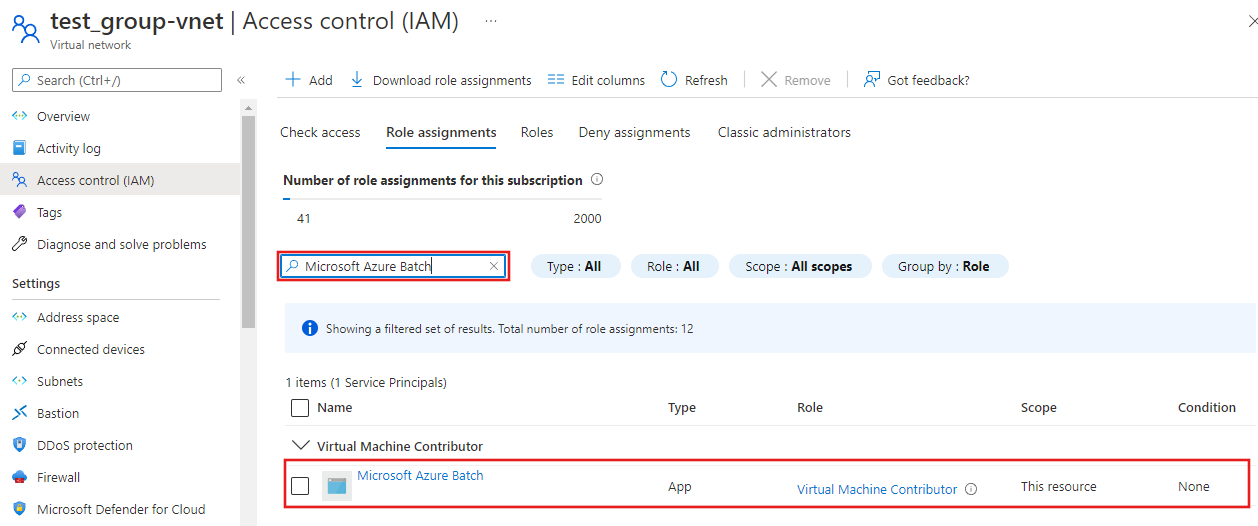Click the Got feedback icon
This screenshot has height=526, width=1258.
tap(872, 80)
